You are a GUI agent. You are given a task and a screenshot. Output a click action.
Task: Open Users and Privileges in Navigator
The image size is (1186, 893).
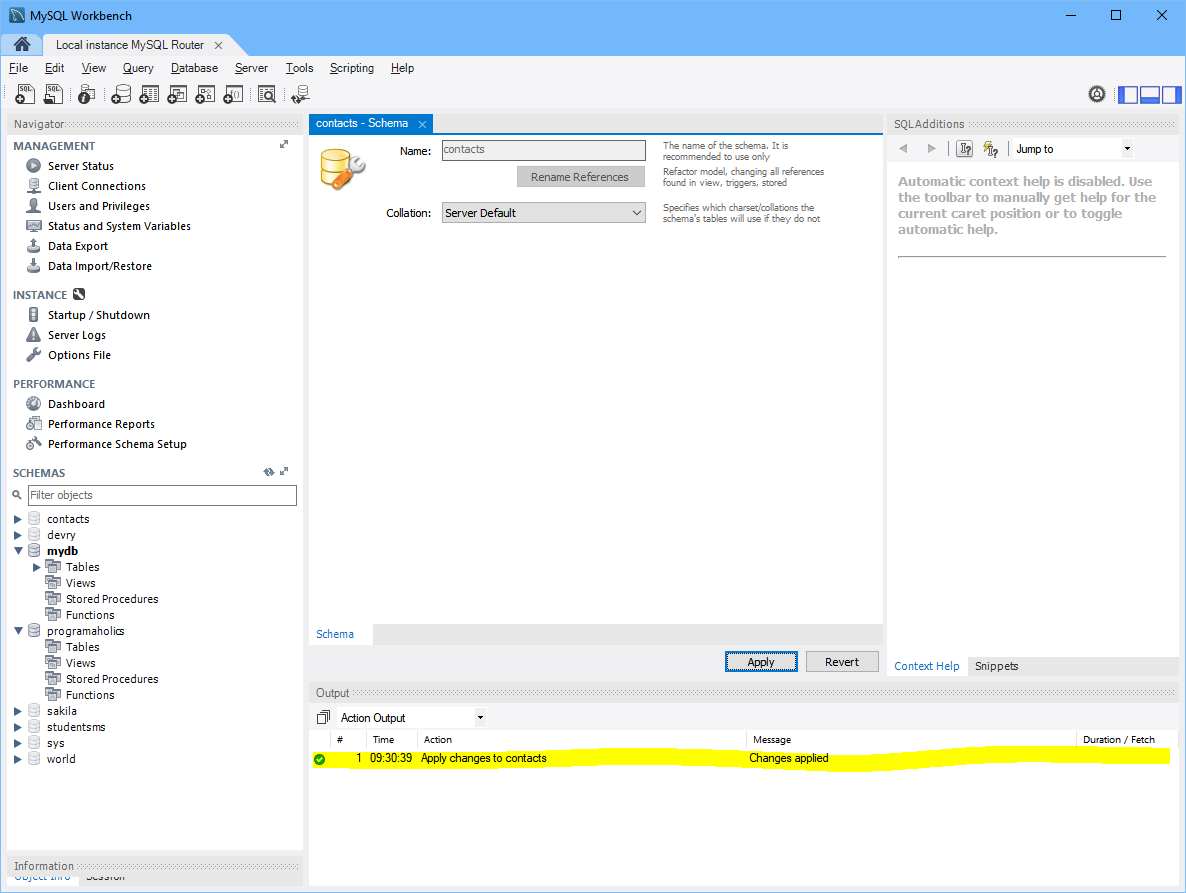click(98, 206)
